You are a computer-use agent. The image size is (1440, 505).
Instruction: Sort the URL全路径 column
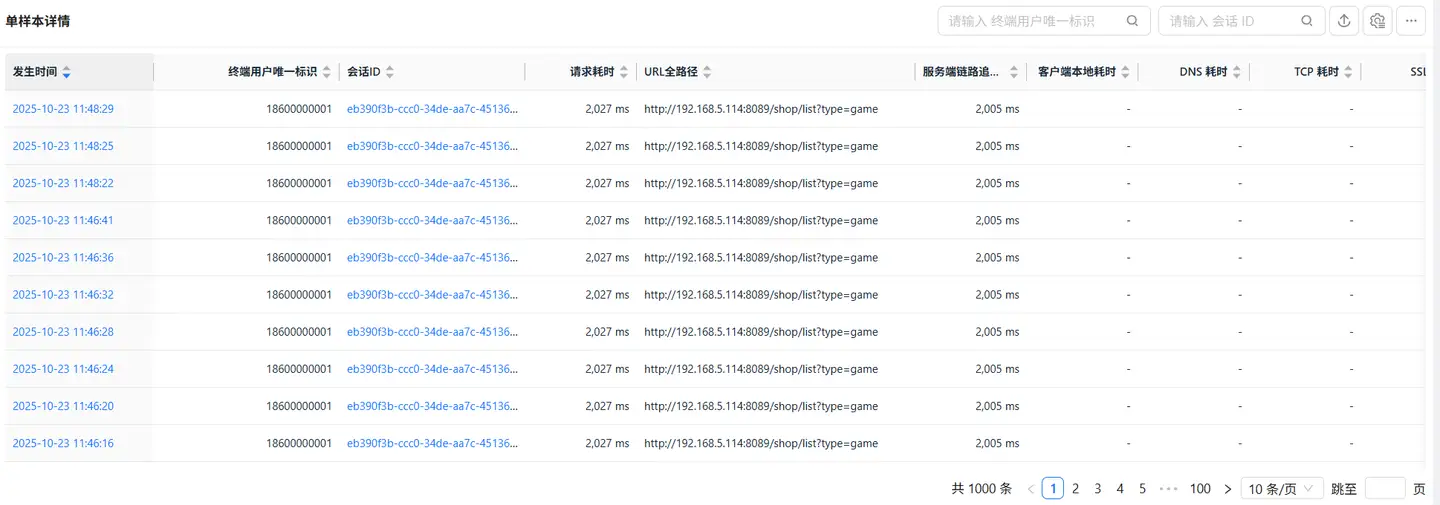(707, 72)
